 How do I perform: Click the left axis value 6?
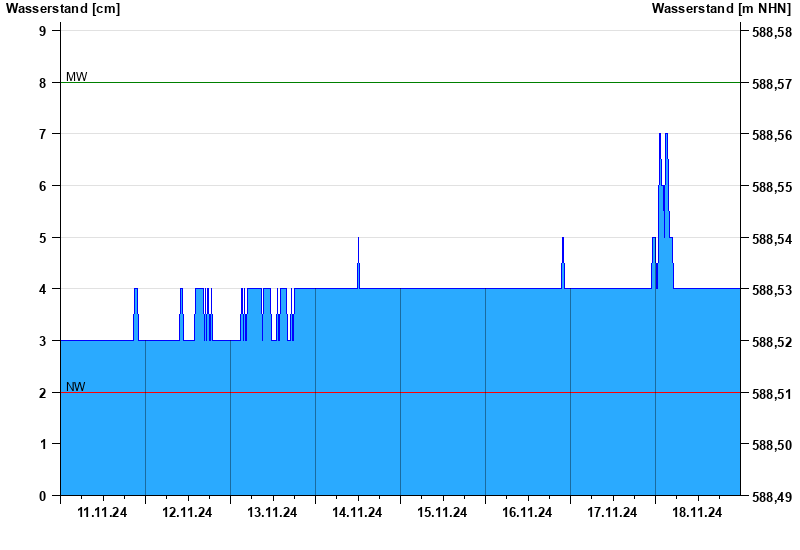click(x=42, y=186)
